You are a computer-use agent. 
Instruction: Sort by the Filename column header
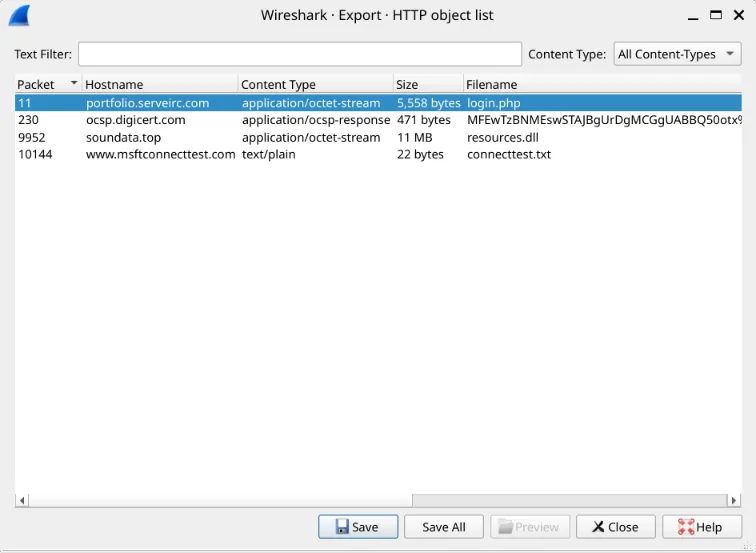[602, 84]
